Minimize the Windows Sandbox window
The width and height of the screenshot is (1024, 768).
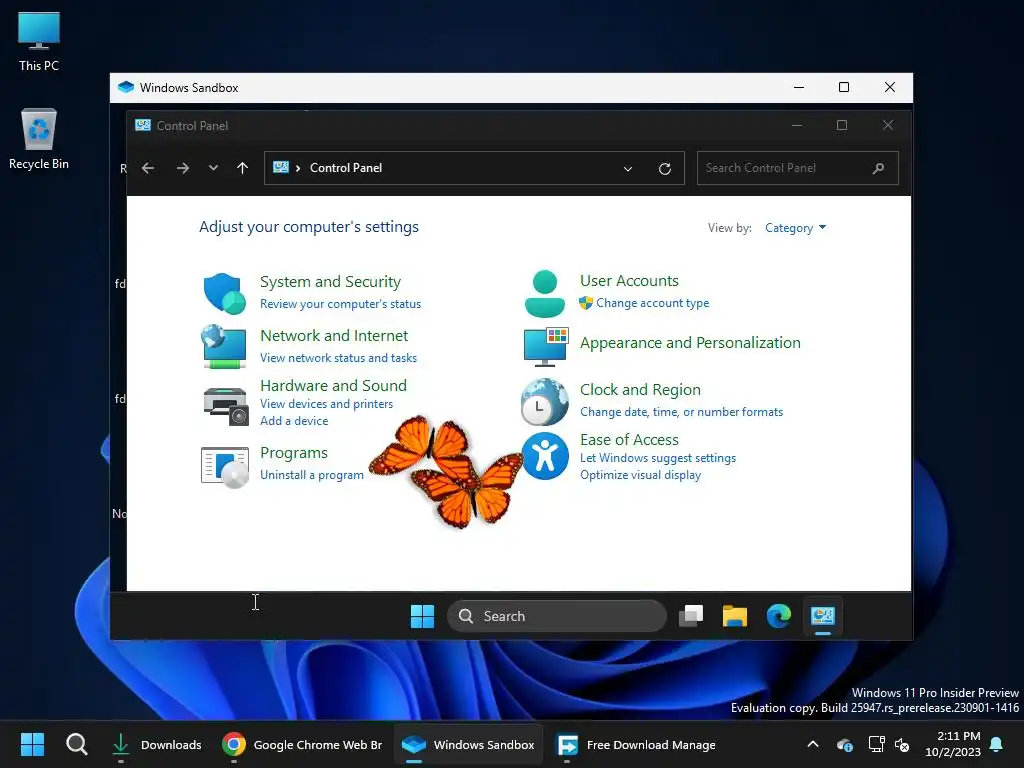point(799,88)
